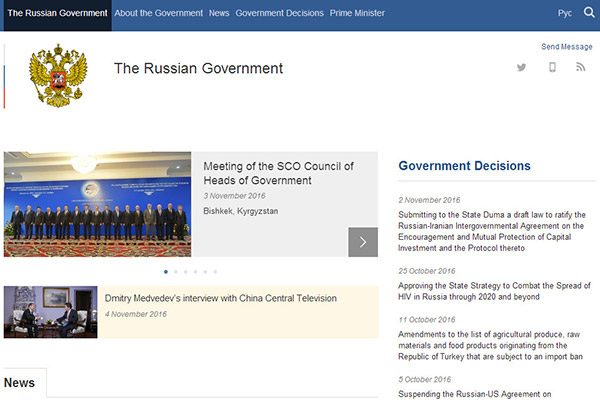Click the Send Message link

pyautogui.click(x=566, y=47)
